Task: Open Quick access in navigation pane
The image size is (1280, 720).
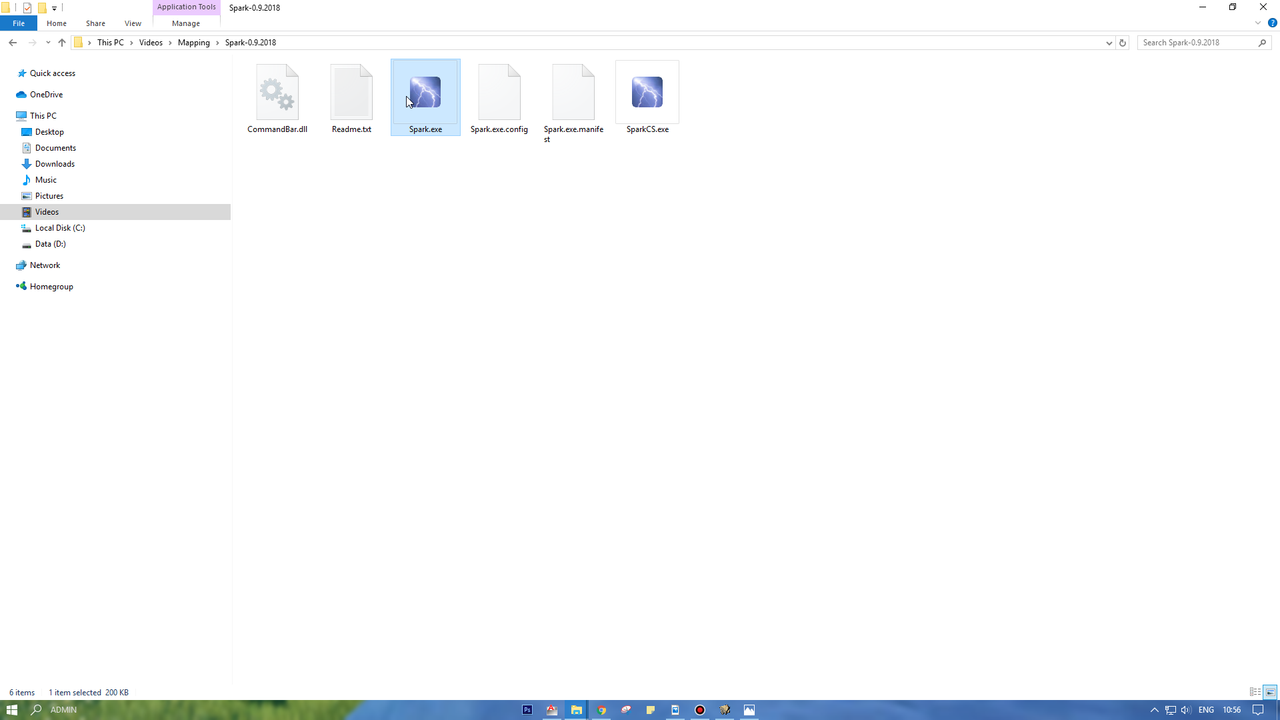Action: 52,73
